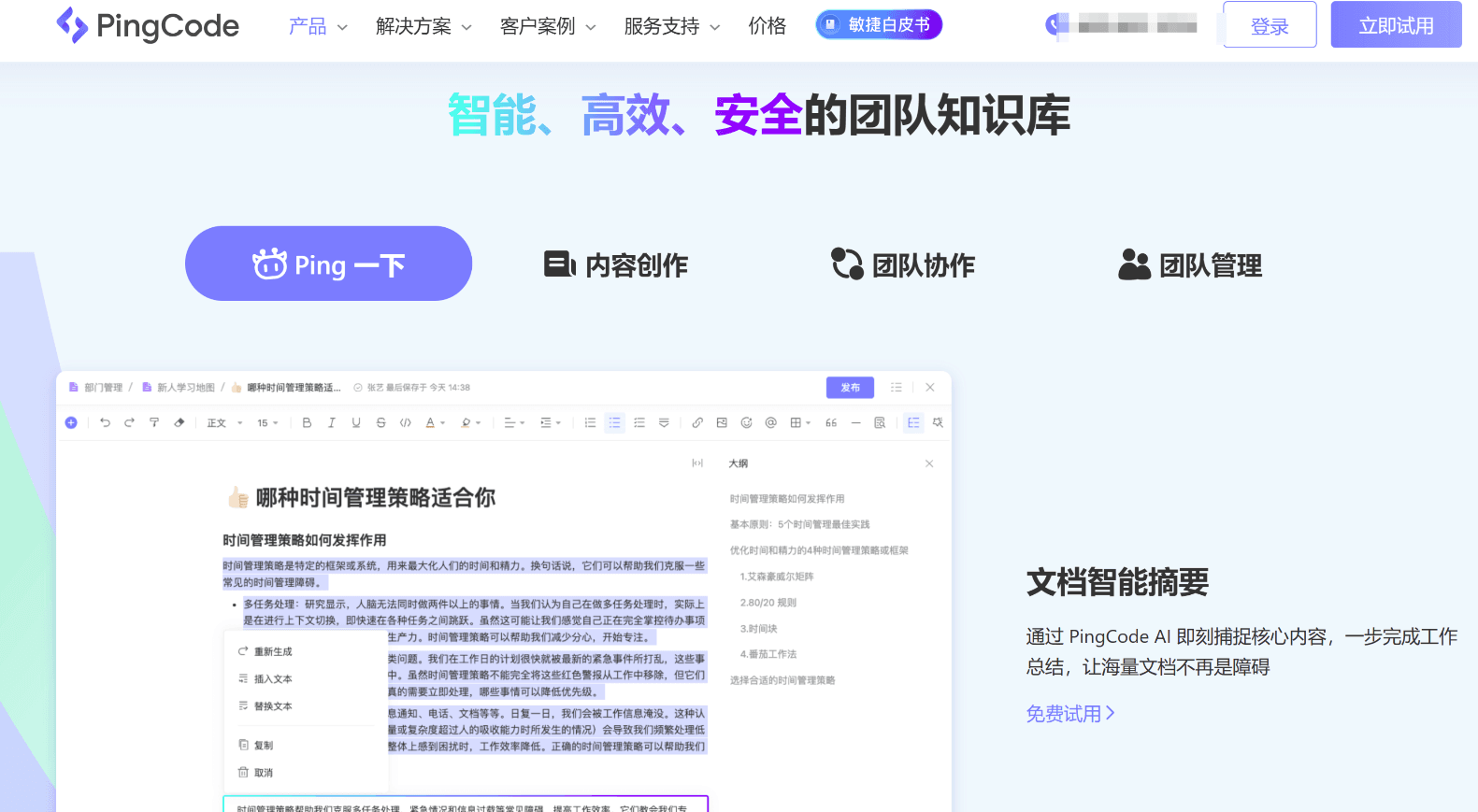Viewport: 1478px width, 812px height.
Task: Click the find and replace icon
Action: pos(880,423)
